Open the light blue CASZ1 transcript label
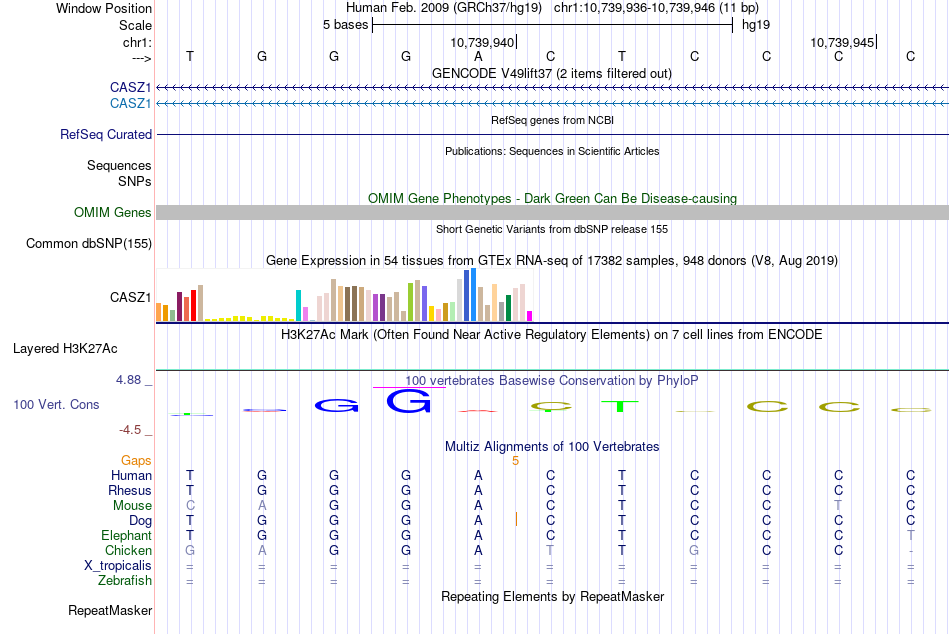Viewport: 950px width, 634px height. pyautogui.click(x=130, y=103)
